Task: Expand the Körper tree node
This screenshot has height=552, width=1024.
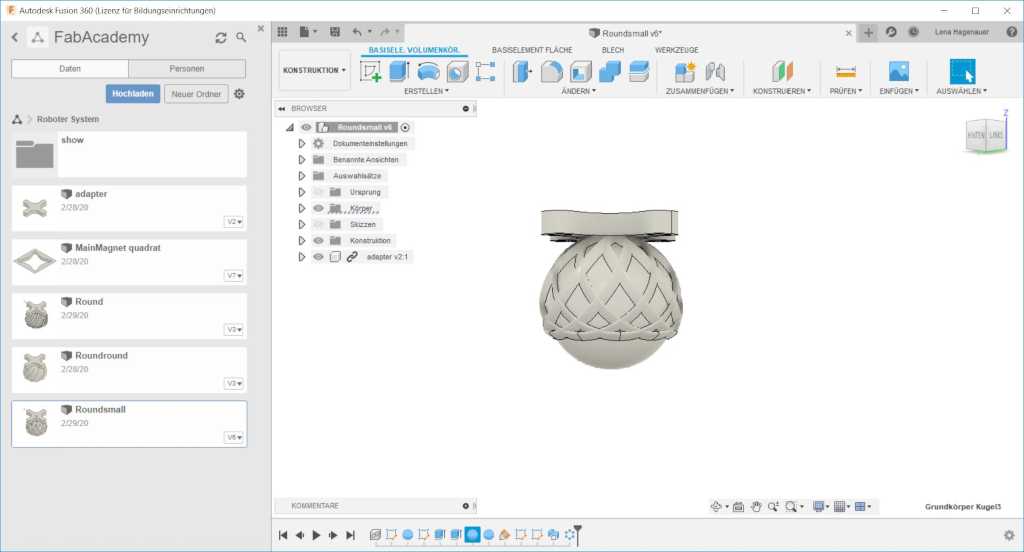Action: (x=302, y=208)
